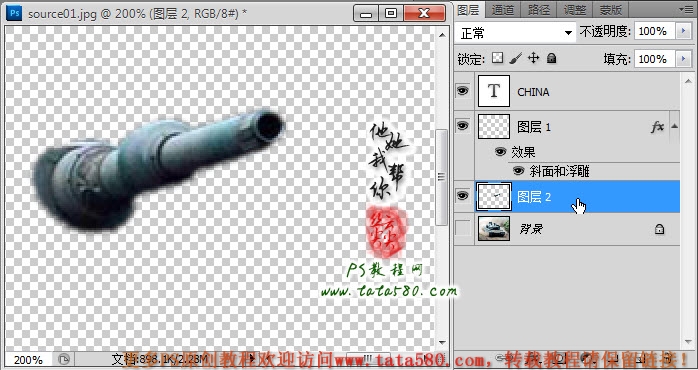Click the lock all padlock icon

[x=552, y=58]
